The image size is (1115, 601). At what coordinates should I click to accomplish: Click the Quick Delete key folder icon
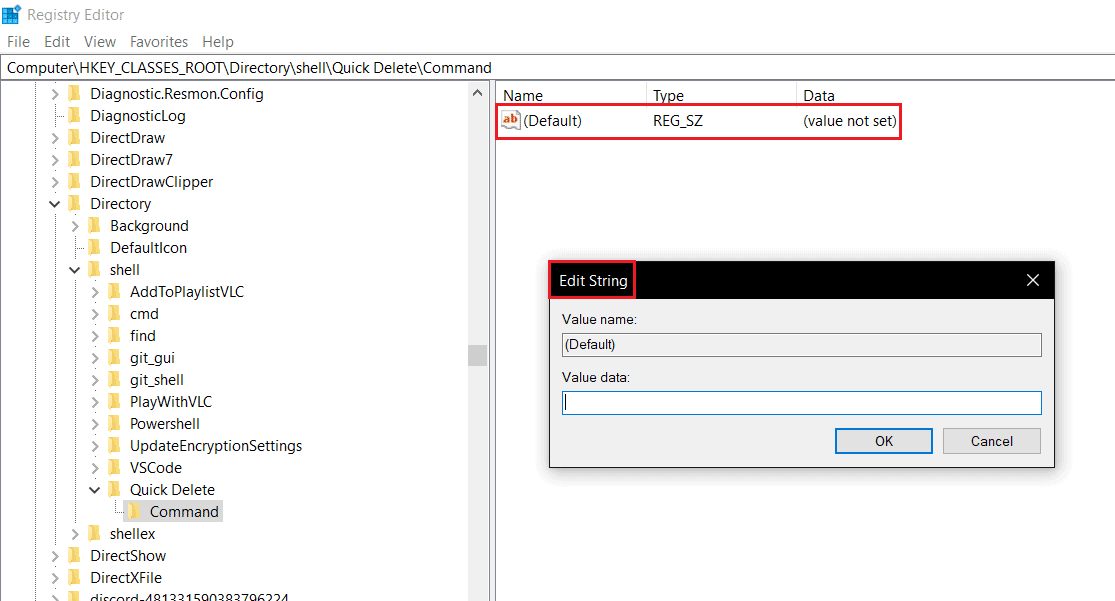tap(113, 489)
